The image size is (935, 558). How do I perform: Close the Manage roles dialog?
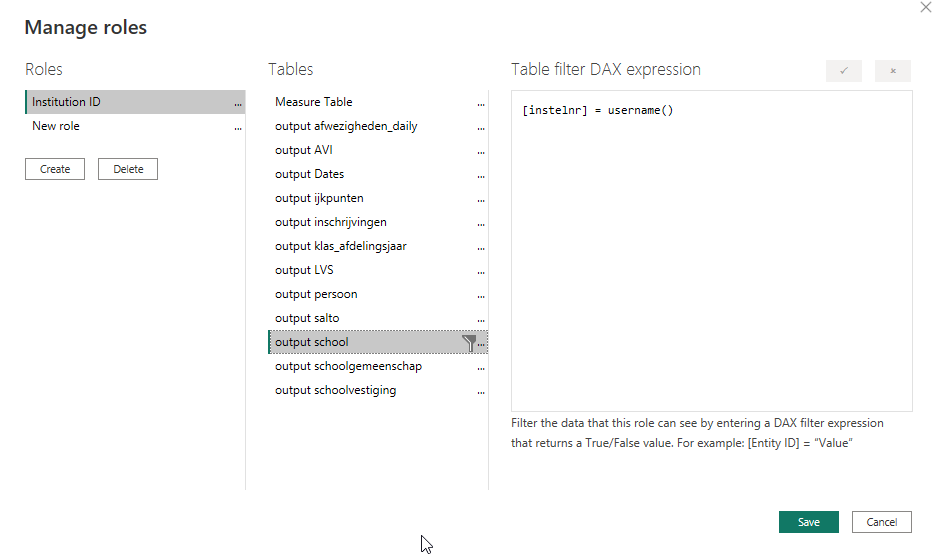pyautogui.click(x=925, y=7)
